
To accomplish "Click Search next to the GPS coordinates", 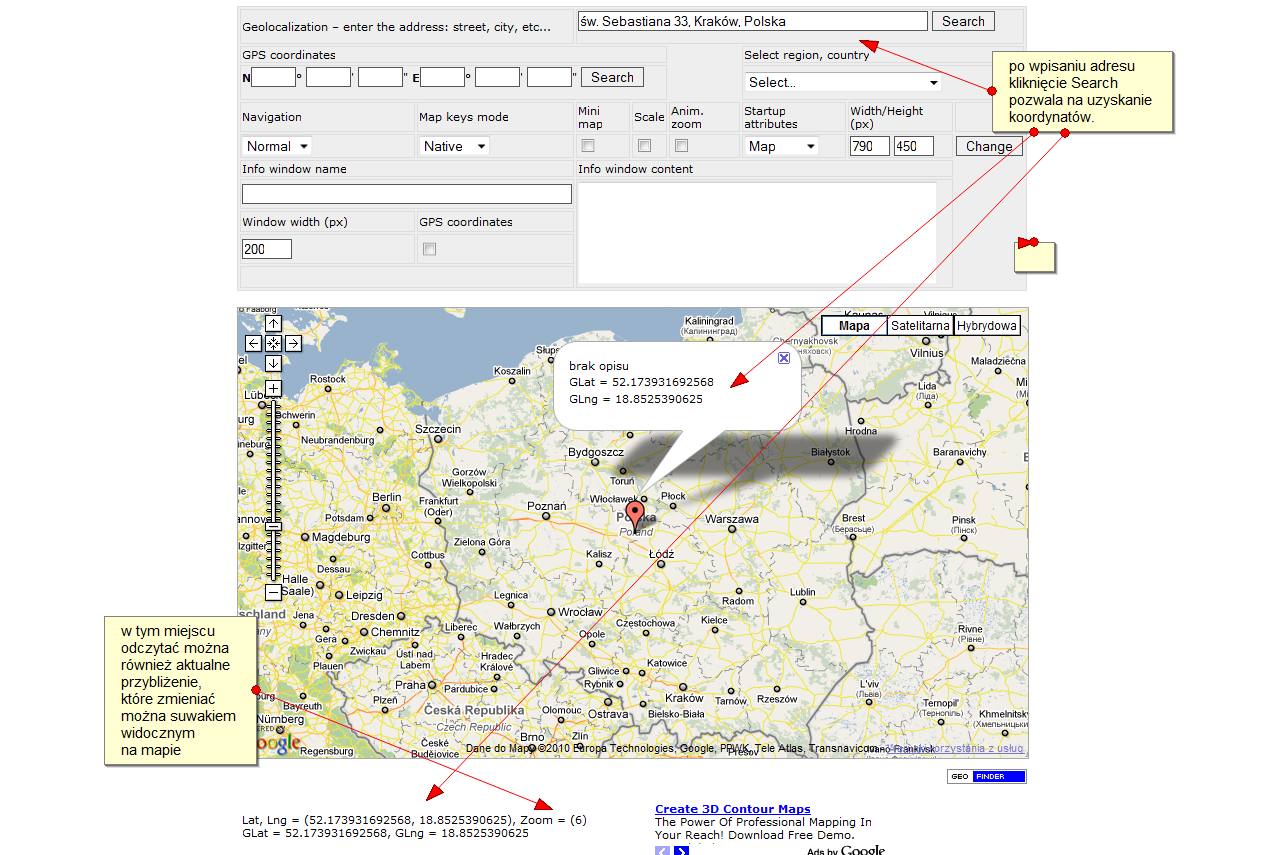I will (x=612, y=77).
